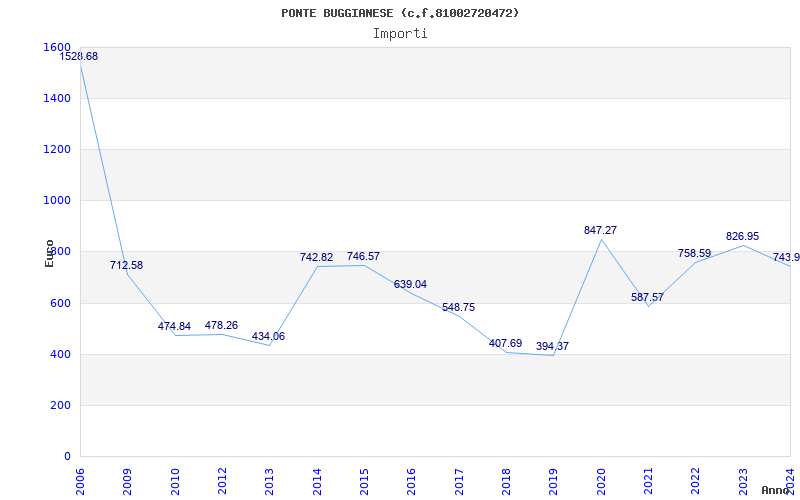Click x-axis year label 2006
The image size is (800, 500).
tap(80, 482)
